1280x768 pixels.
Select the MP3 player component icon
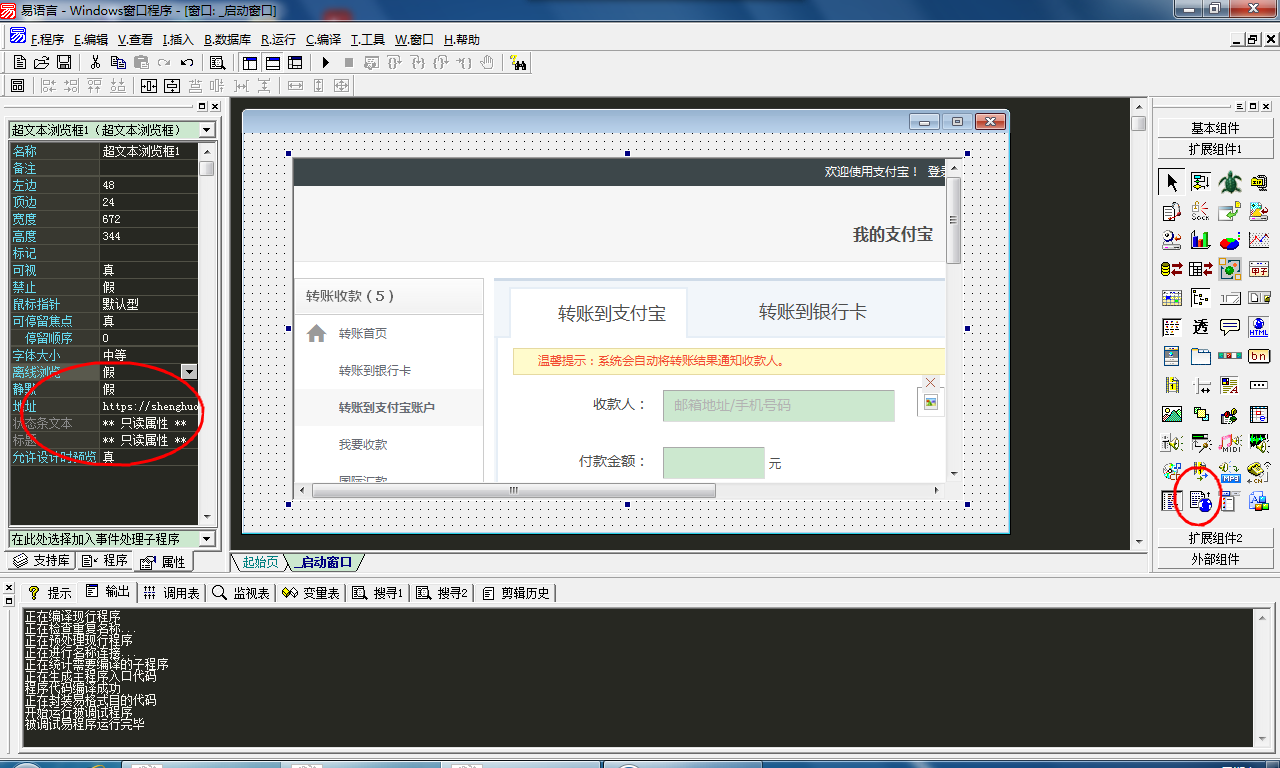click(1229, 472)
